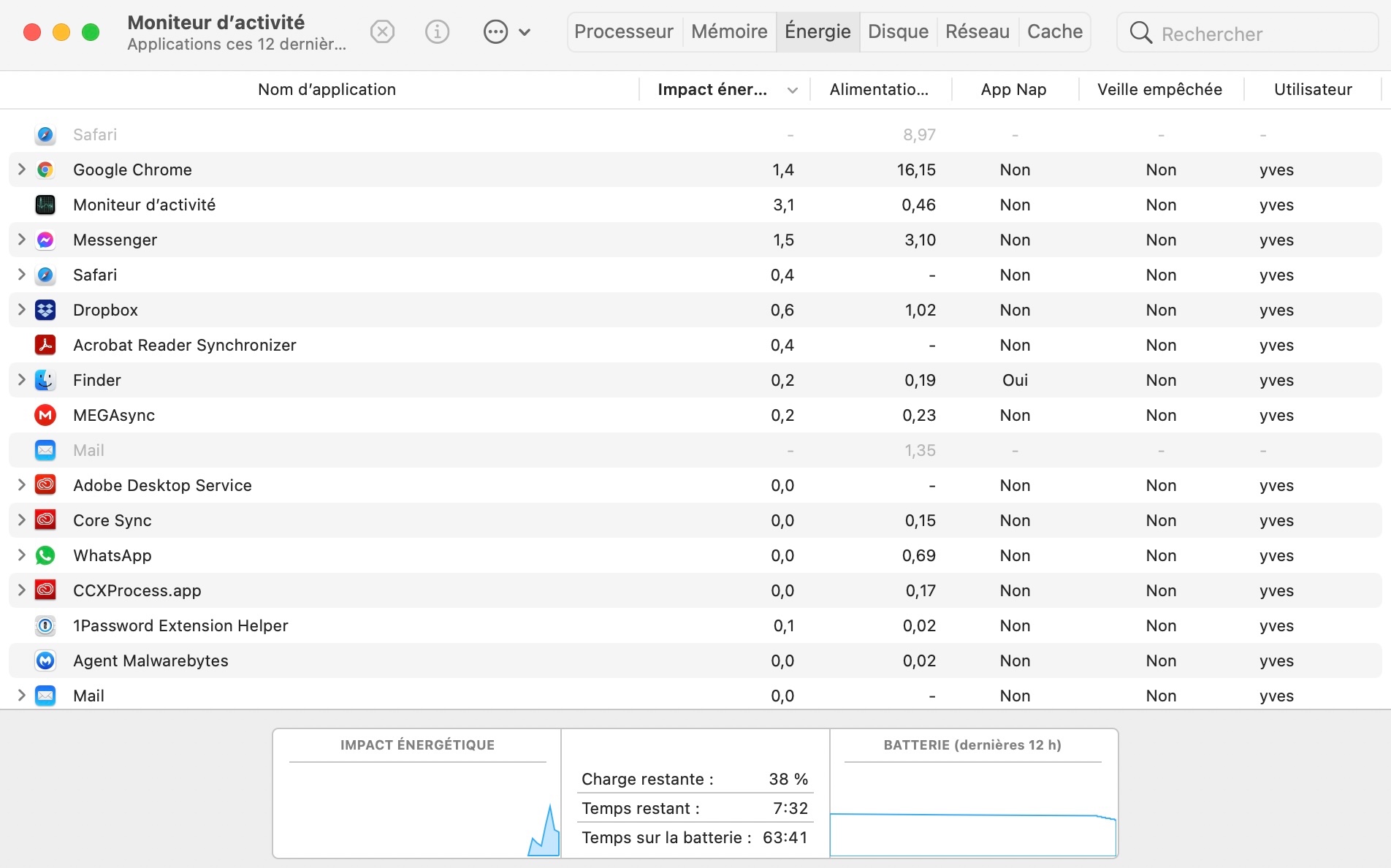Screen dimensions: 1391x868
Task: Open the Réseau tab
Action: (x=977, y=32)
